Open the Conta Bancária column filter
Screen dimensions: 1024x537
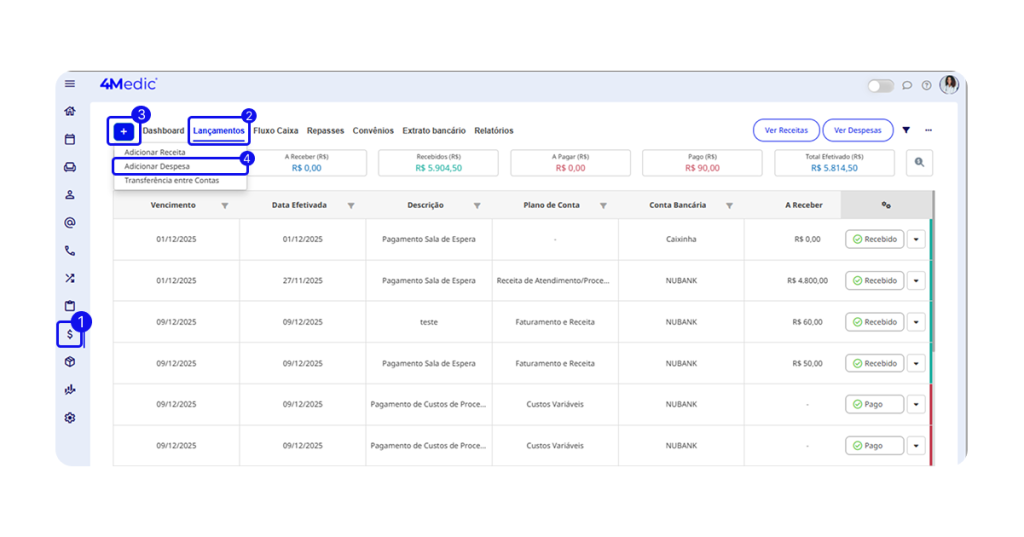[x=729, y=205]
